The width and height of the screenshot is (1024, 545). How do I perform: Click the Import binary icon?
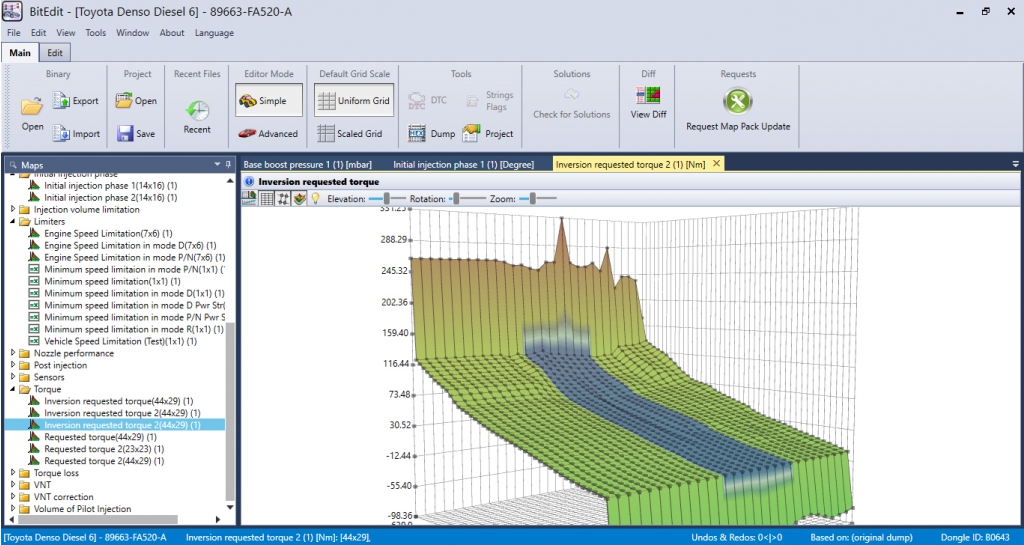coord(61,133)
